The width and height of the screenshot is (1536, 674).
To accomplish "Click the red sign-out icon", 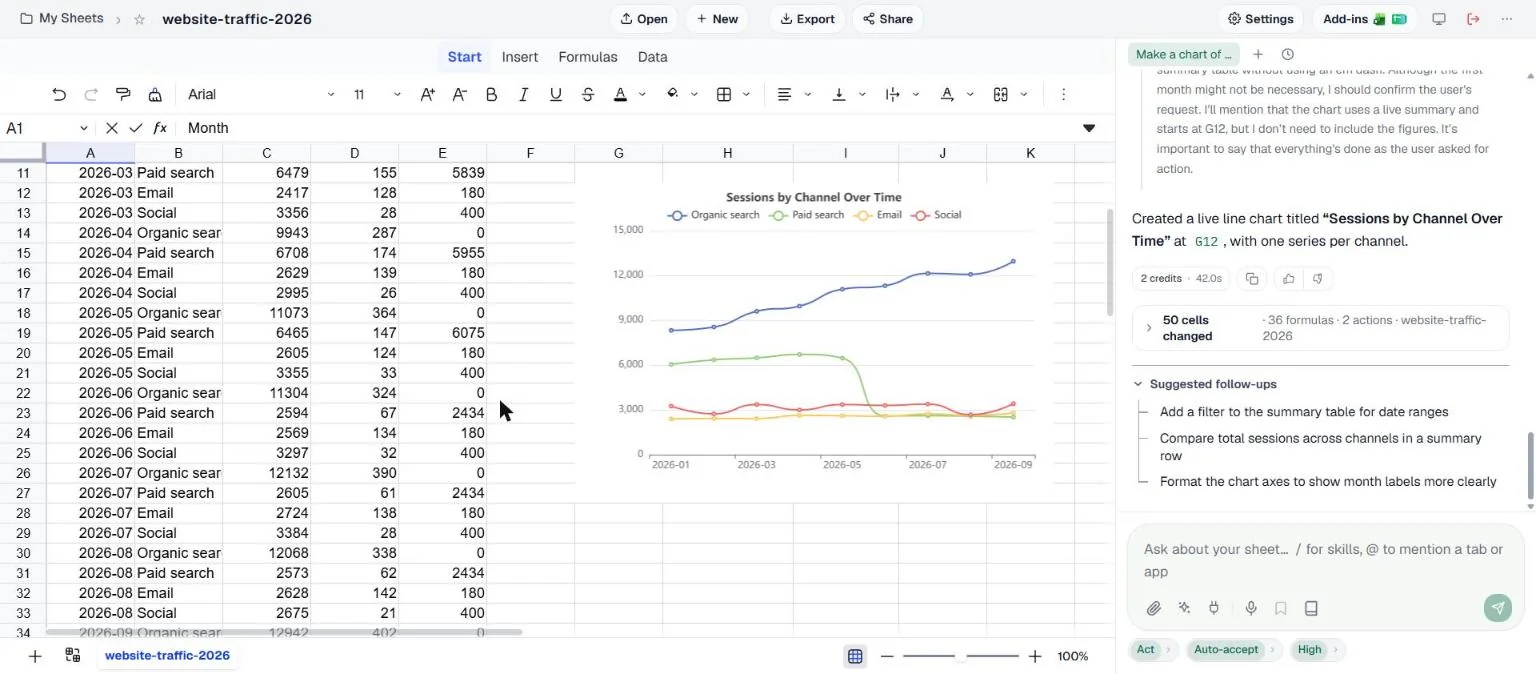I will tap(1473, 19).
